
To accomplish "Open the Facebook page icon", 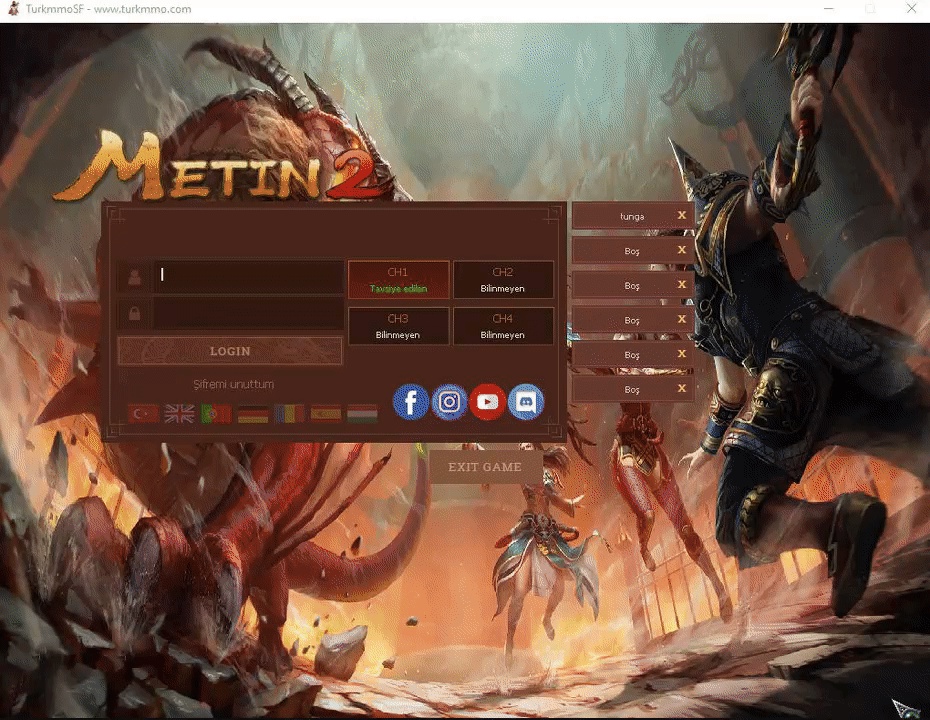I will [x=410, y=402].
